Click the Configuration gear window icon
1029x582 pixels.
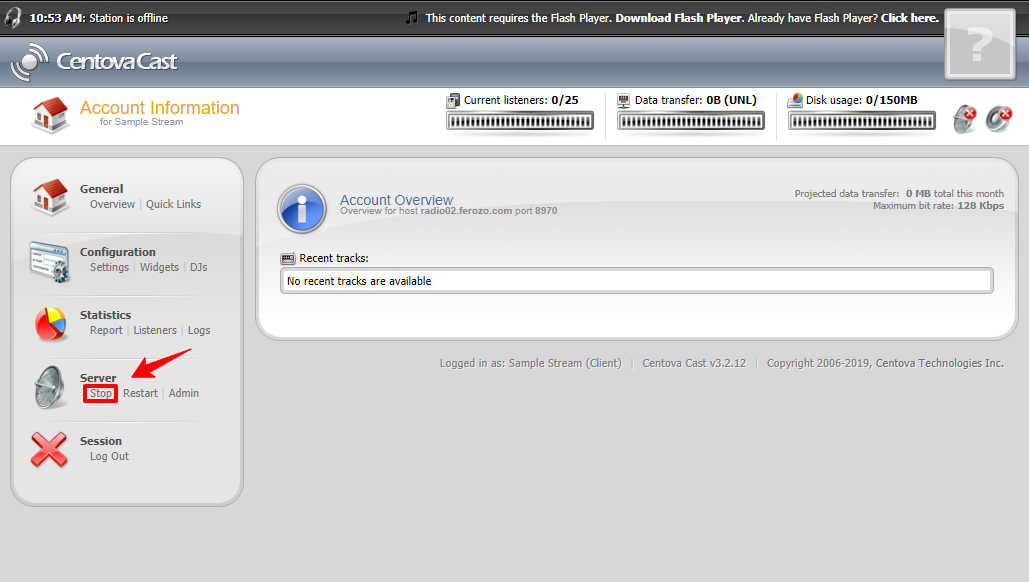pyautogui.click(x=50, y=261)
